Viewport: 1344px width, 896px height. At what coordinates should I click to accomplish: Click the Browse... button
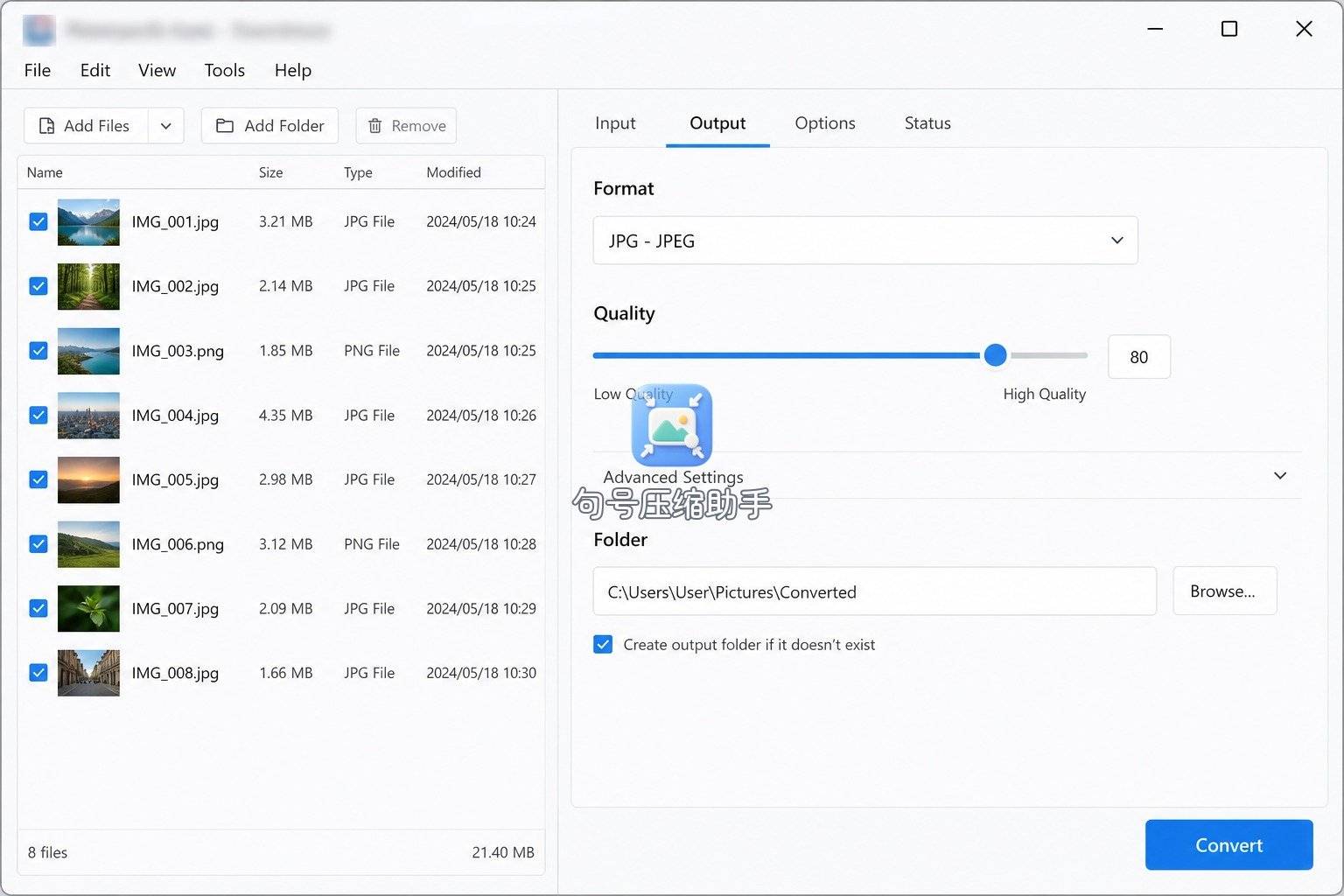tap(1224, 591)
